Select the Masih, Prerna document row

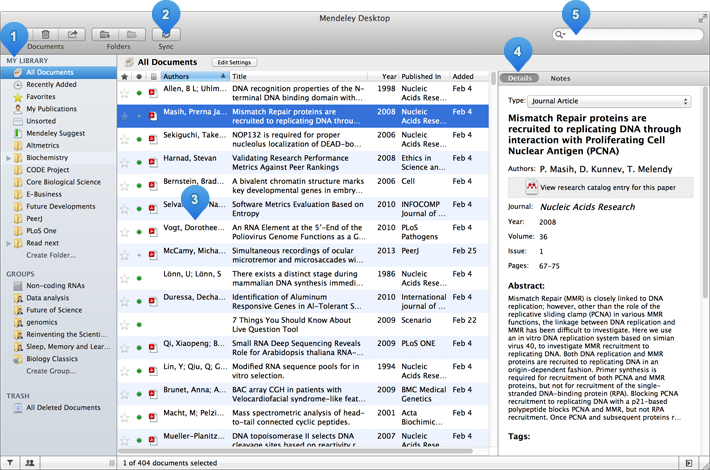pos(303,116)
